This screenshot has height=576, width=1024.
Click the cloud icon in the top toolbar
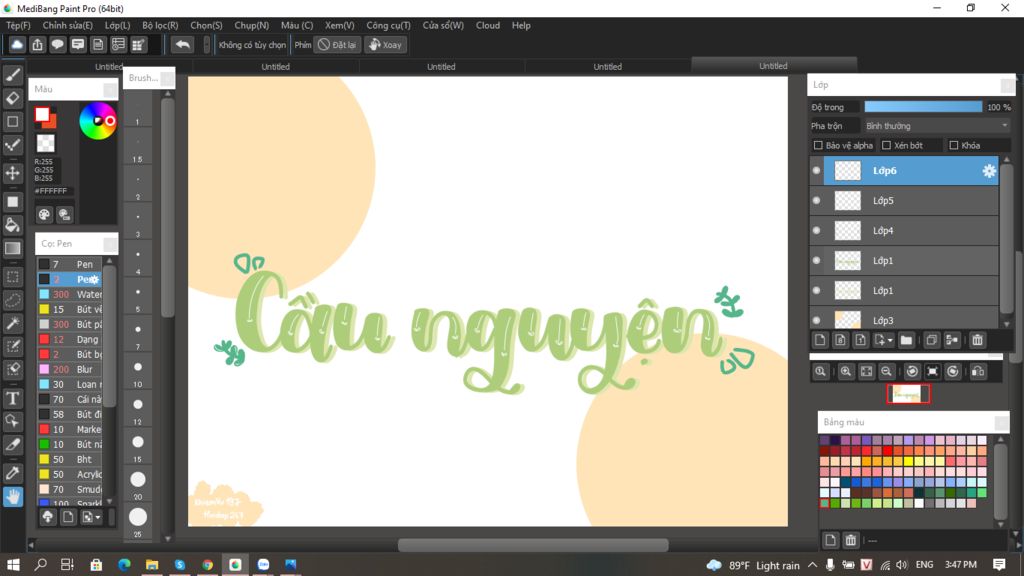(17, 44)
